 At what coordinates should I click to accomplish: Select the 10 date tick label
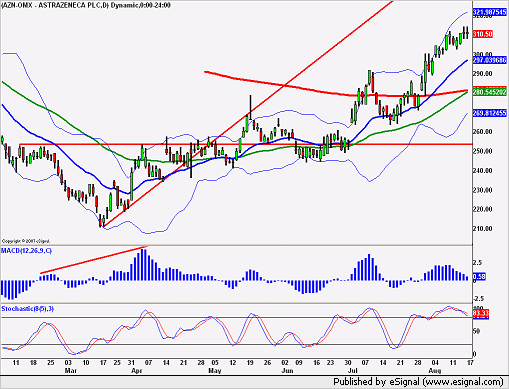86,363
